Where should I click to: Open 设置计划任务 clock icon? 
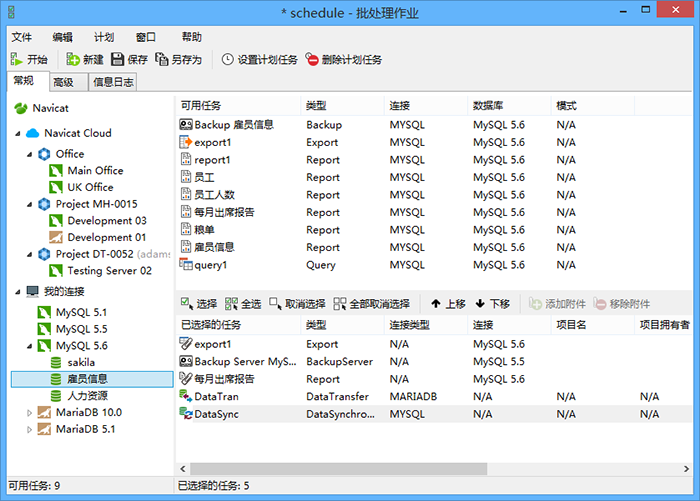pos(228,59)
